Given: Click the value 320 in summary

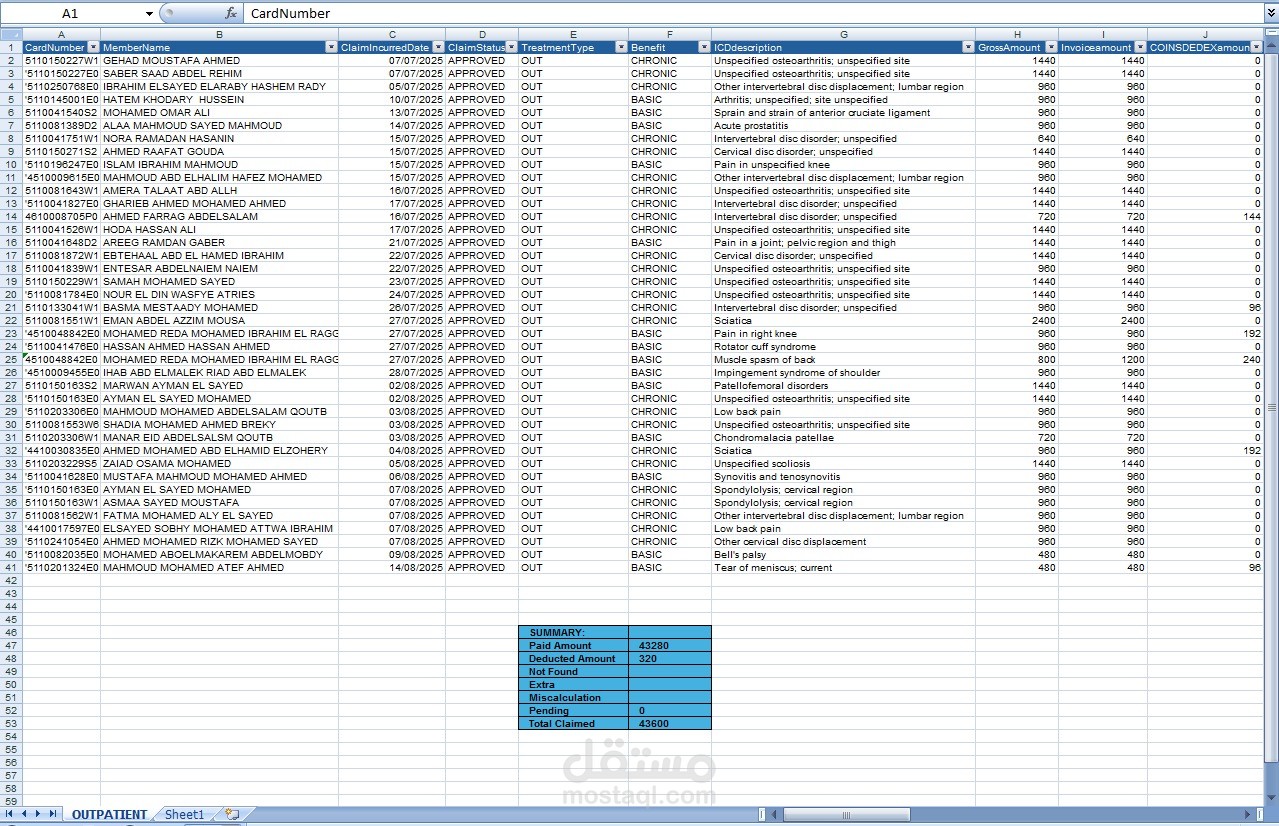Looking at the screenshot, I should [x=670, y=658].
